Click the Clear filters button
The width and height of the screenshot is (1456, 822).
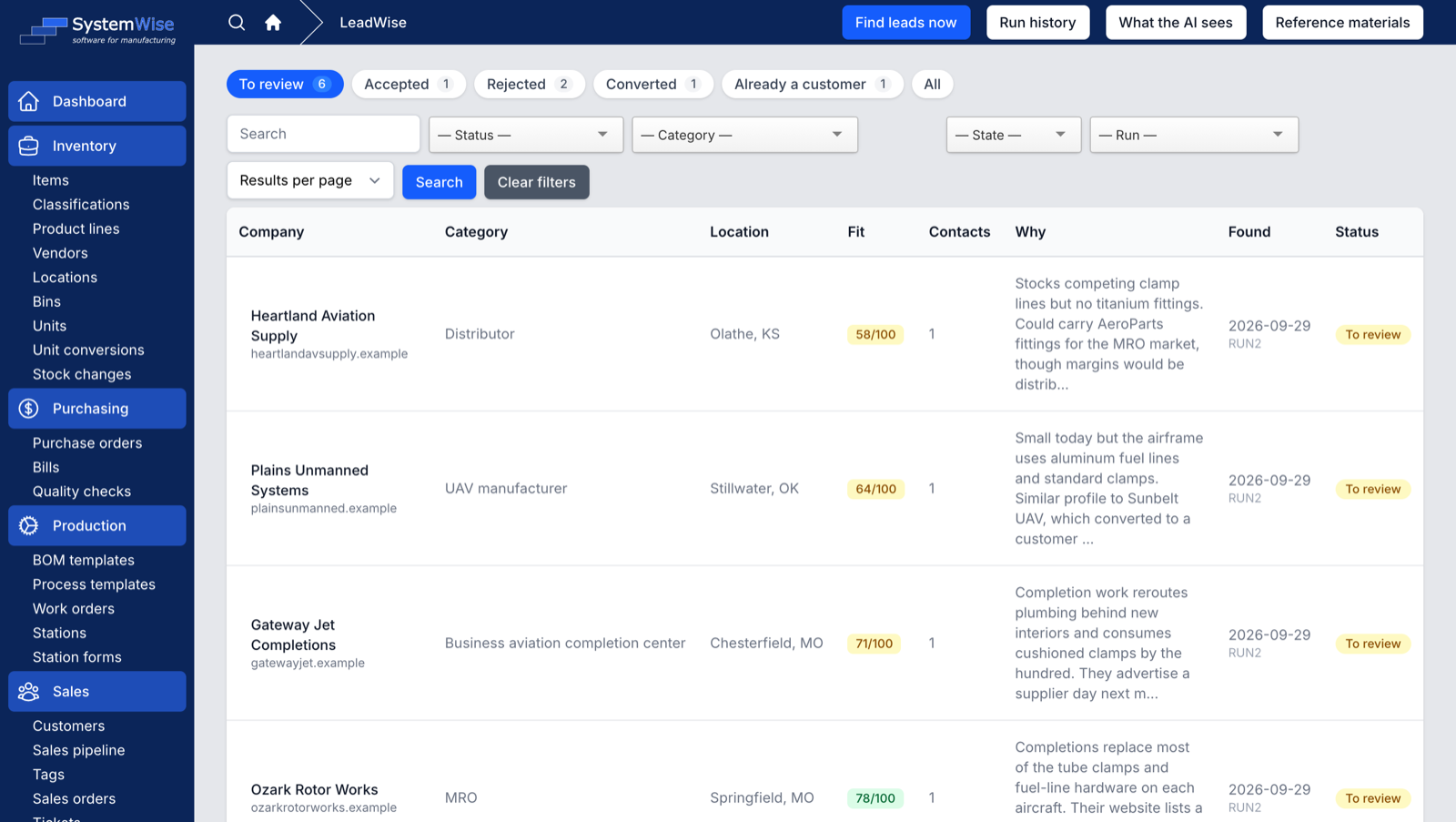(x=536, y=182)
